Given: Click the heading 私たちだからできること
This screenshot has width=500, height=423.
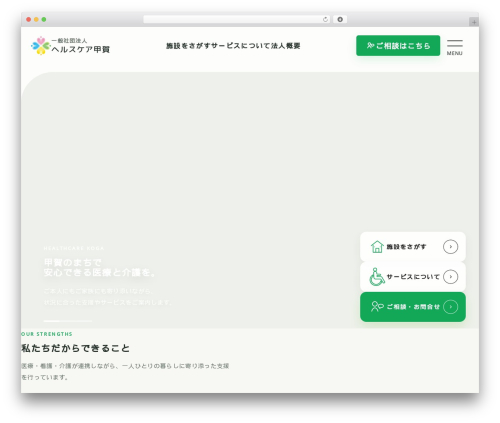Looking at the screenshot, I should 75,348.
